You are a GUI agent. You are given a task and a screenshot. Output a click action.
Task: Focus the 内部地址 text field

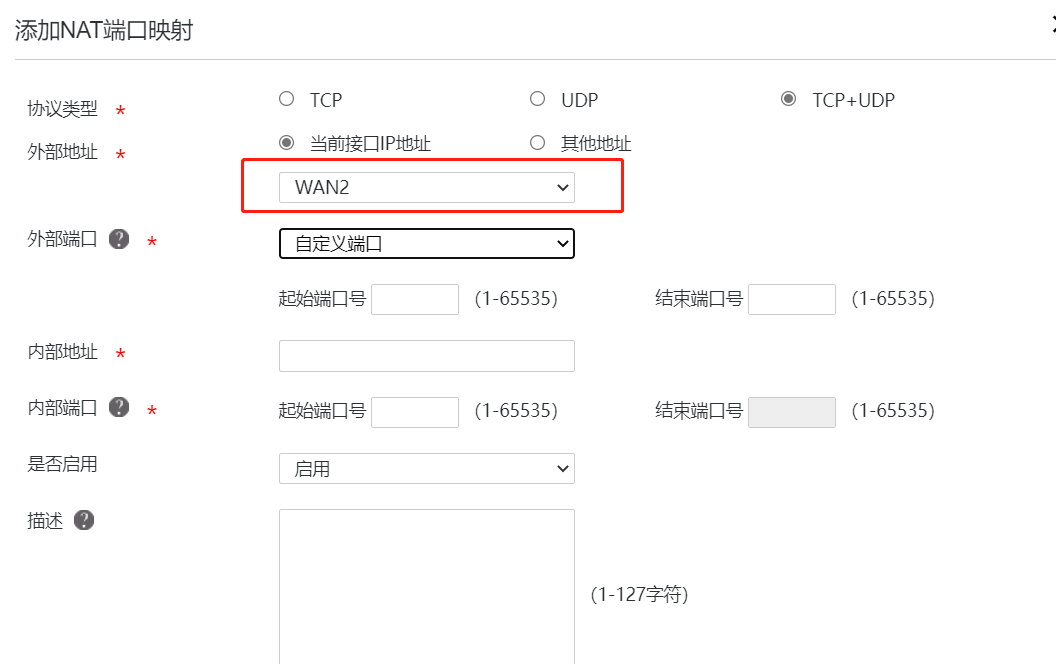click(426, 356)
